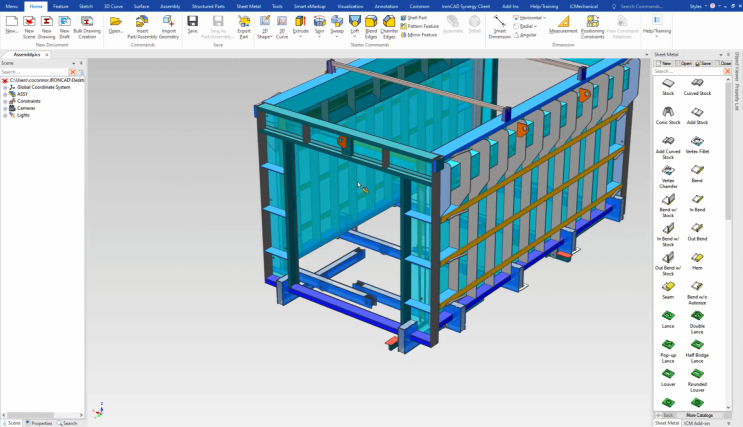The image size is (743, 427).
Task: Pick the Conic Stock catalog item
Action: 668,116
